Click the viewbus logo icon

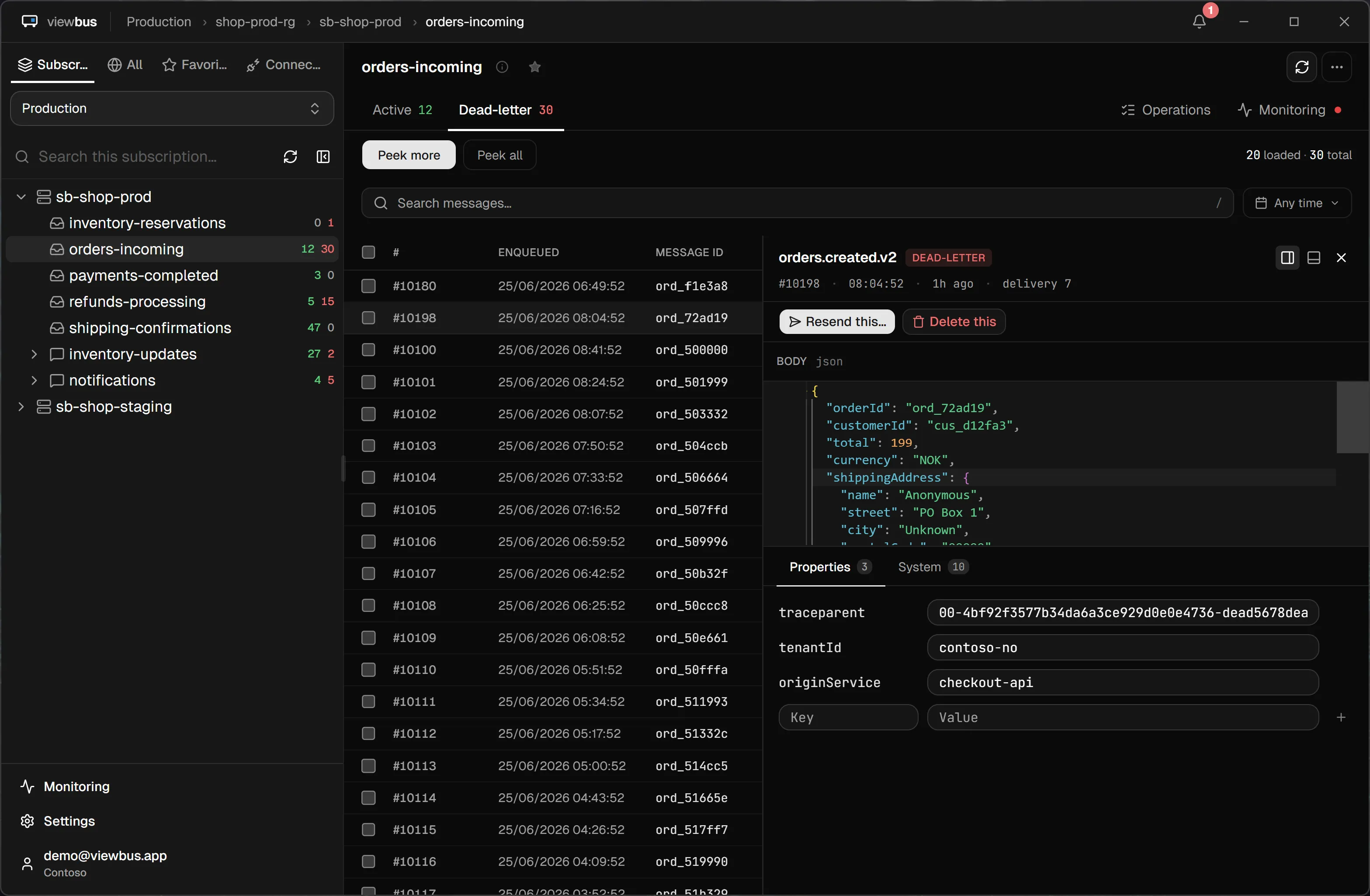click(x=29, y=22)
